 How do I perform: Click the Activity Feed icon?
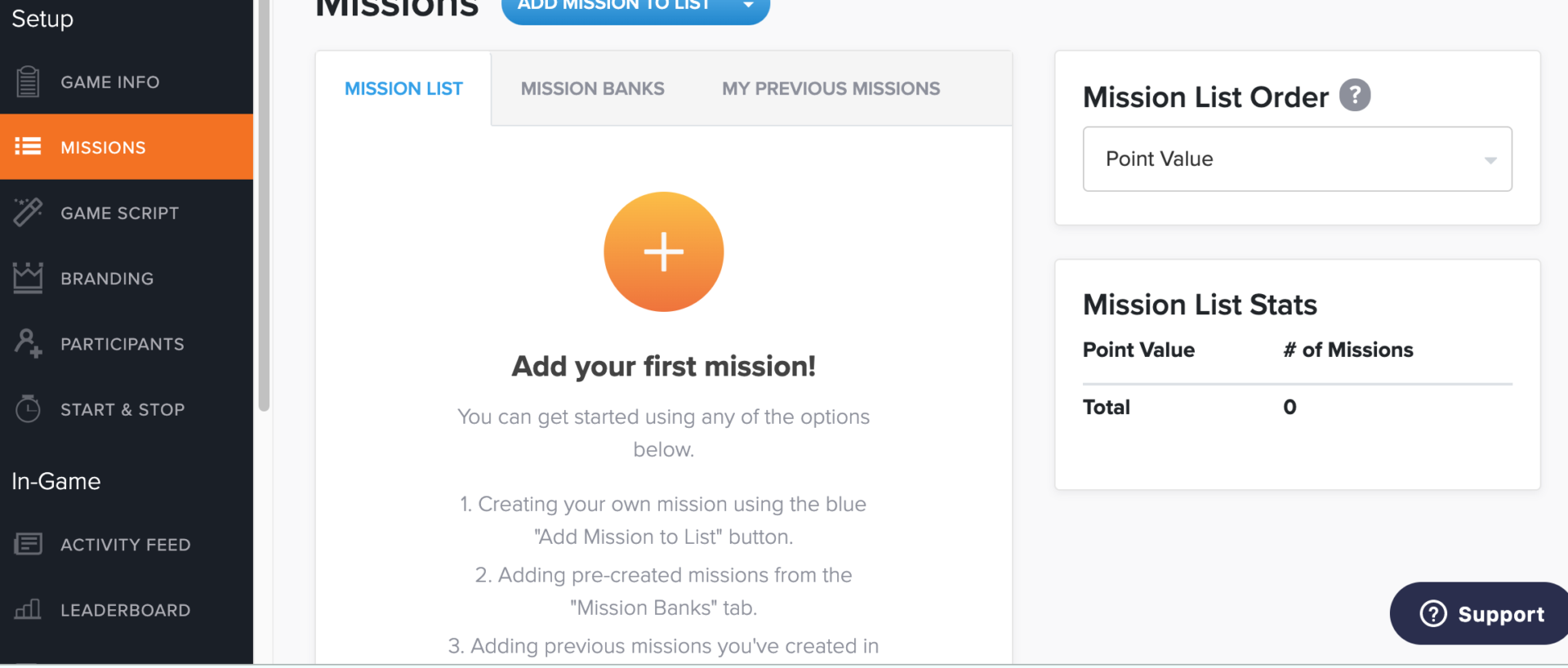(x=28, y=544)
